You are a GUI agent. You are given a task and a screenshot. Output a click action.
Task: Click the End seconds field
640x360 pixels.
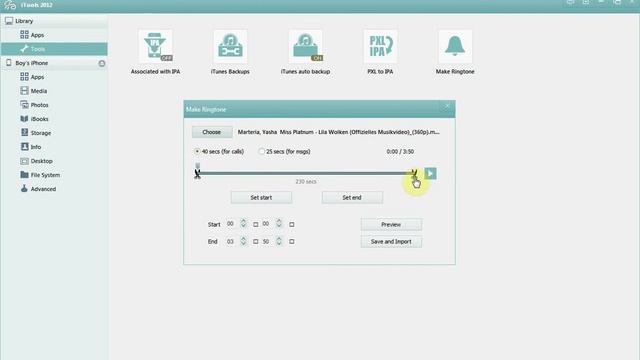pyautogui.click(x=266, y=241)
